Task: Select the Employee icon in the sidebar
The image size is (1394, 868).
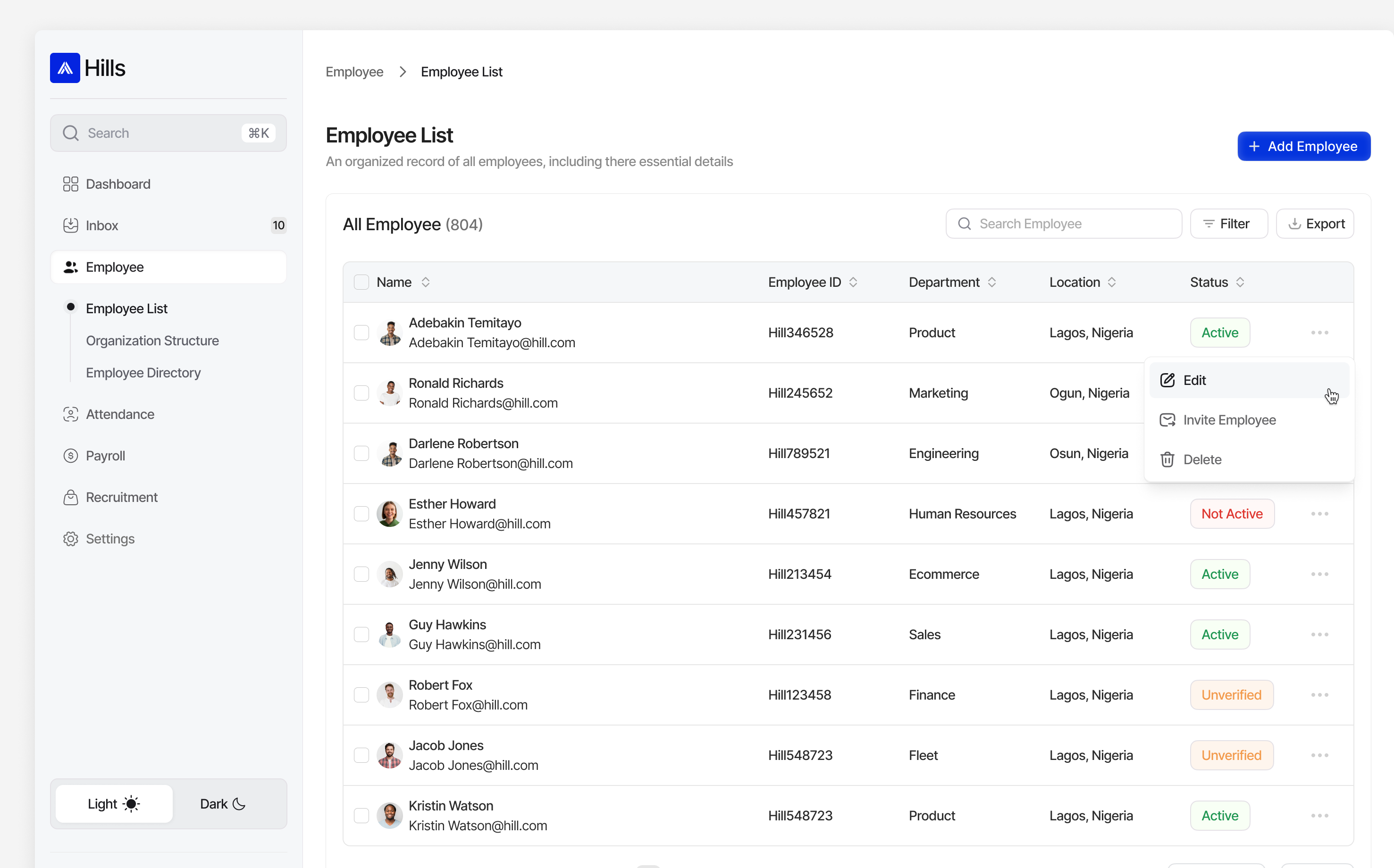Action: pos(71,267)
